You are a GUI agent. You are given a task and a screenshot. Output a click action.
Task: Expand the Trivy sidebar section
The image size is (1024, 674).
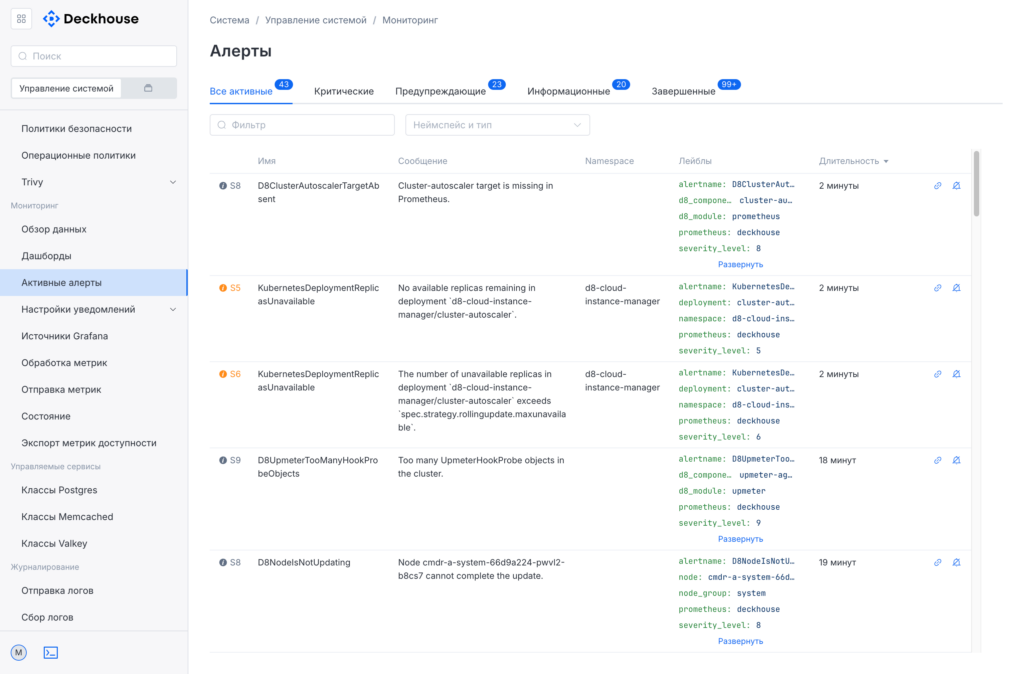pyautogui.click(x=172, y=182)
